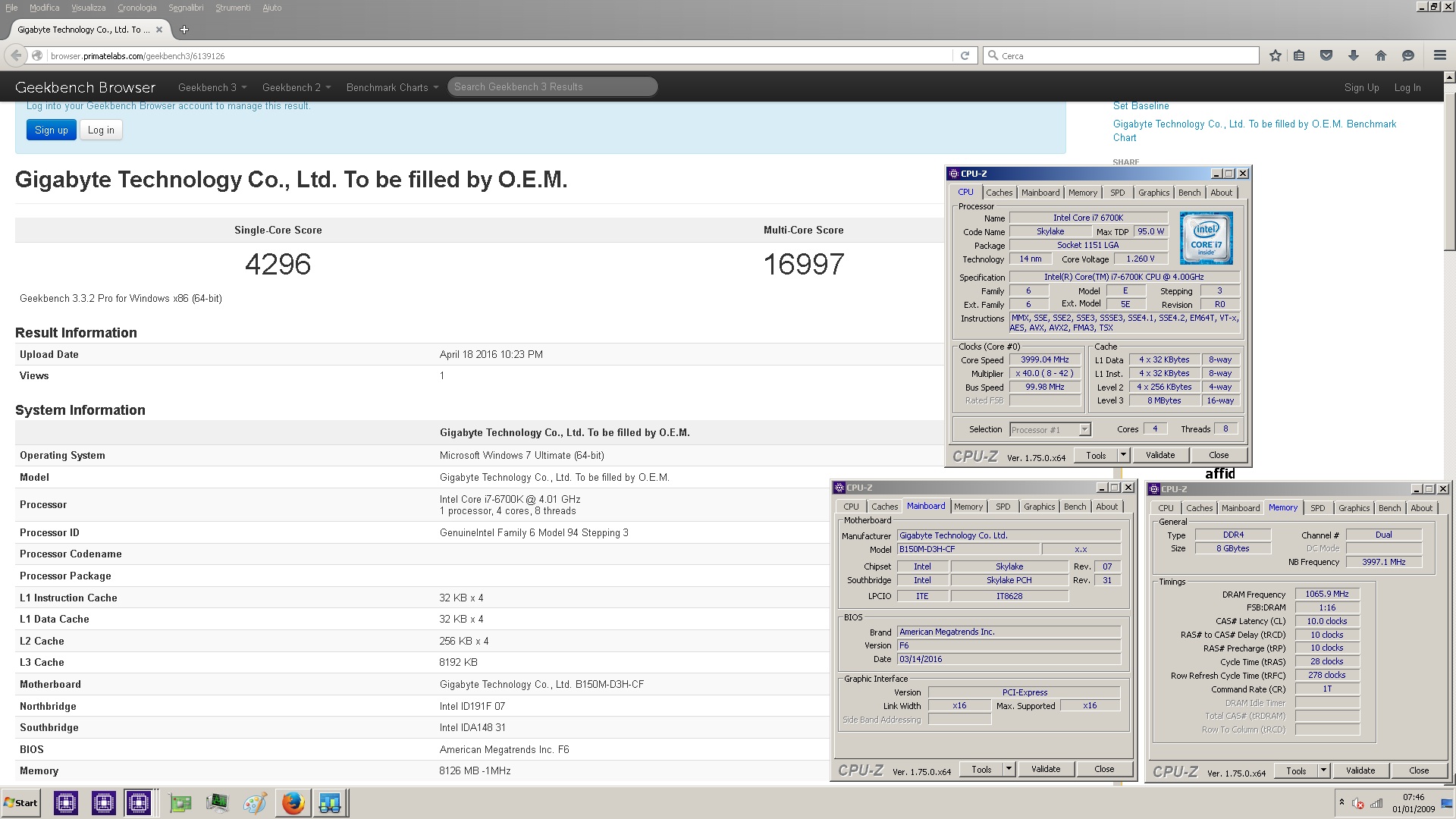Open the Windows Start menu
Image resolution: width=1456 pixels, height=819 pixels.
click(x=21, y=802)
